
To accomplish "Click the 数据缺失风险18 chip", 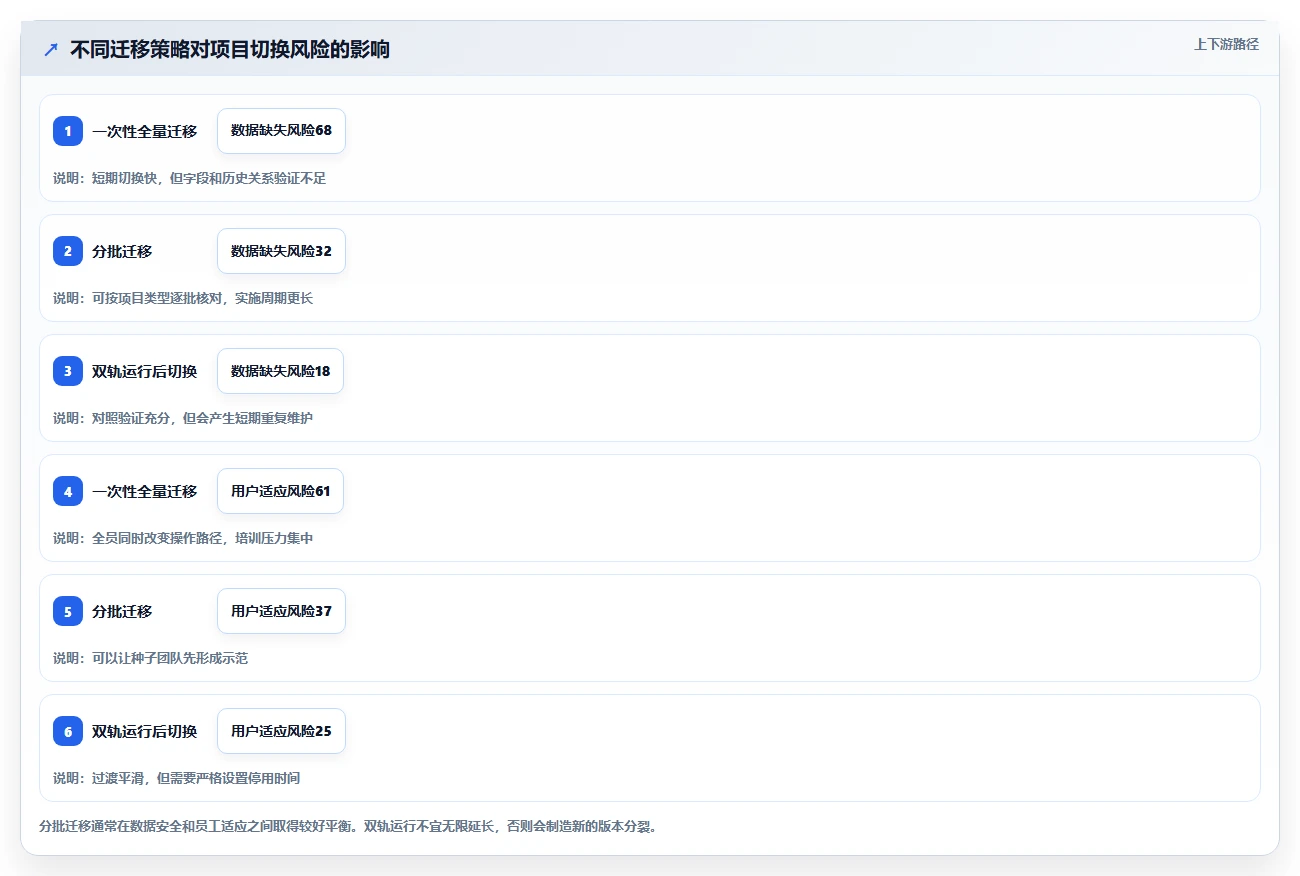I will 280,371.
